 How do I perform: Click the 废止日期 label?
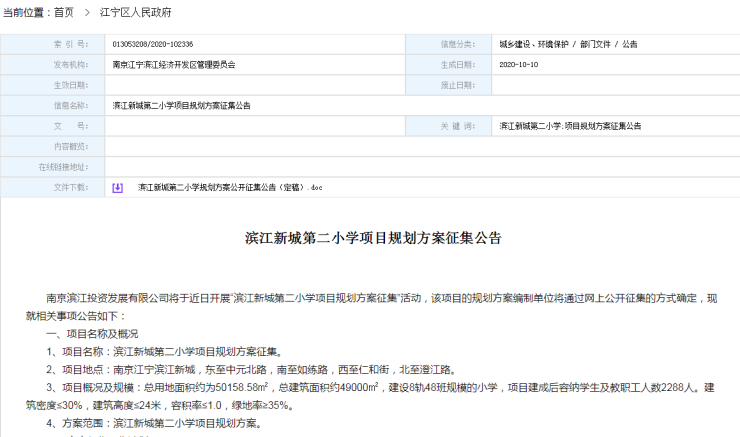pos(458,85)
